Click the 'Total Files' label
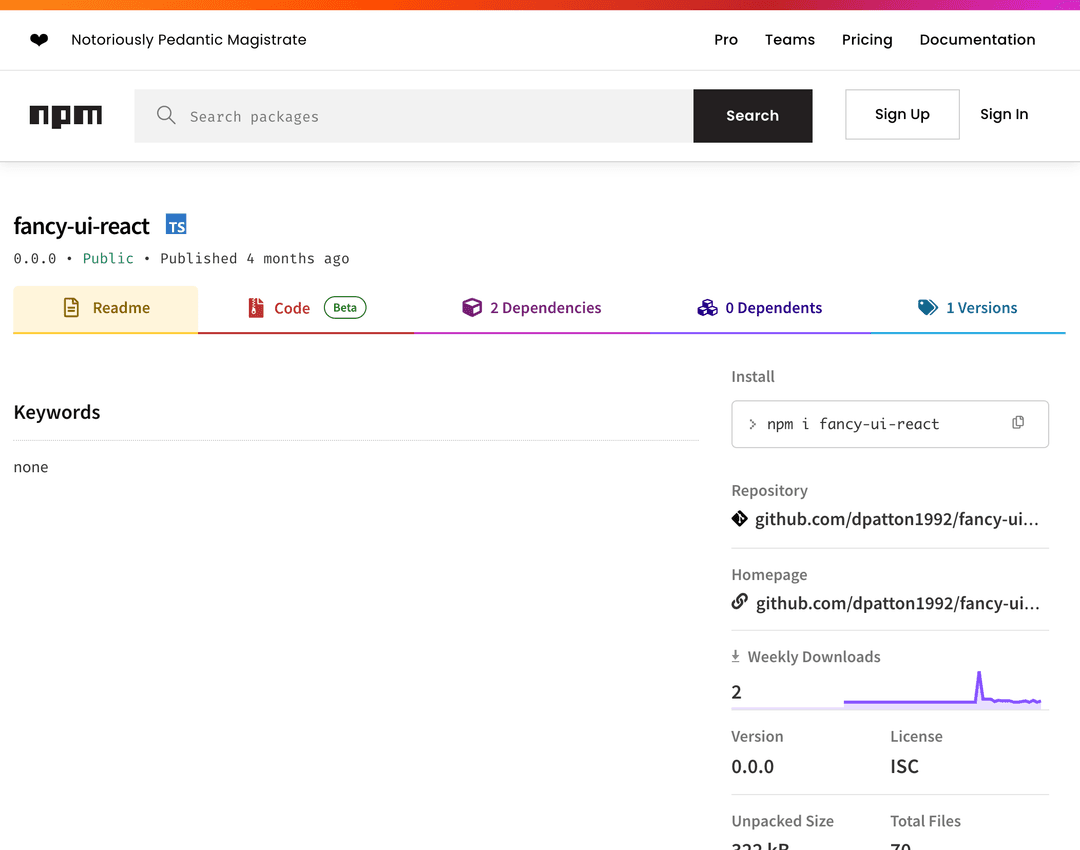The width and height of the screenshot is (1080, 850). (925, 821)
